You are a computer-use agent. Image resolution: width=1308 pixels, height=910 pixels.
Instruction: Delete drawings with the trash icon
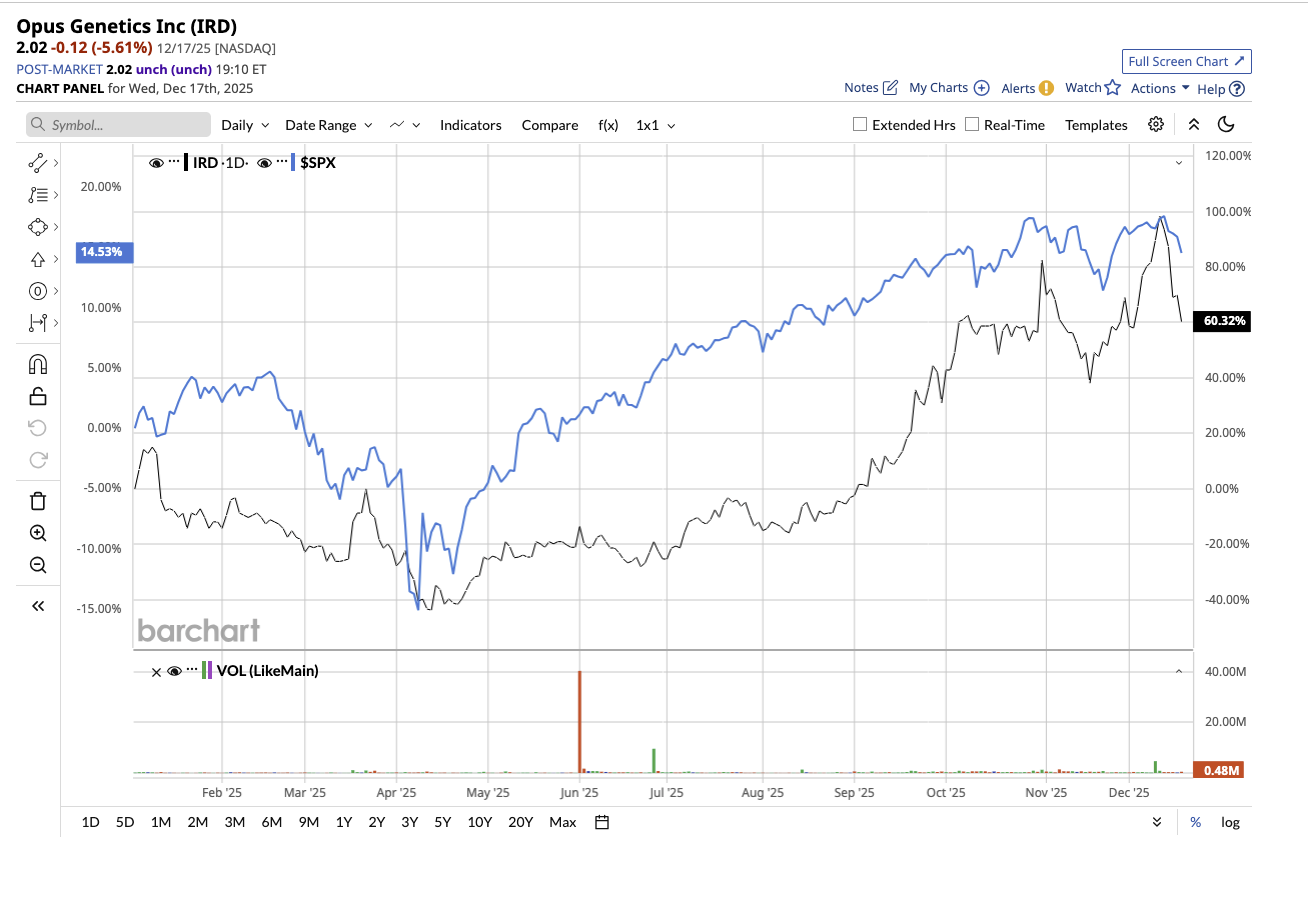point(38,501)
